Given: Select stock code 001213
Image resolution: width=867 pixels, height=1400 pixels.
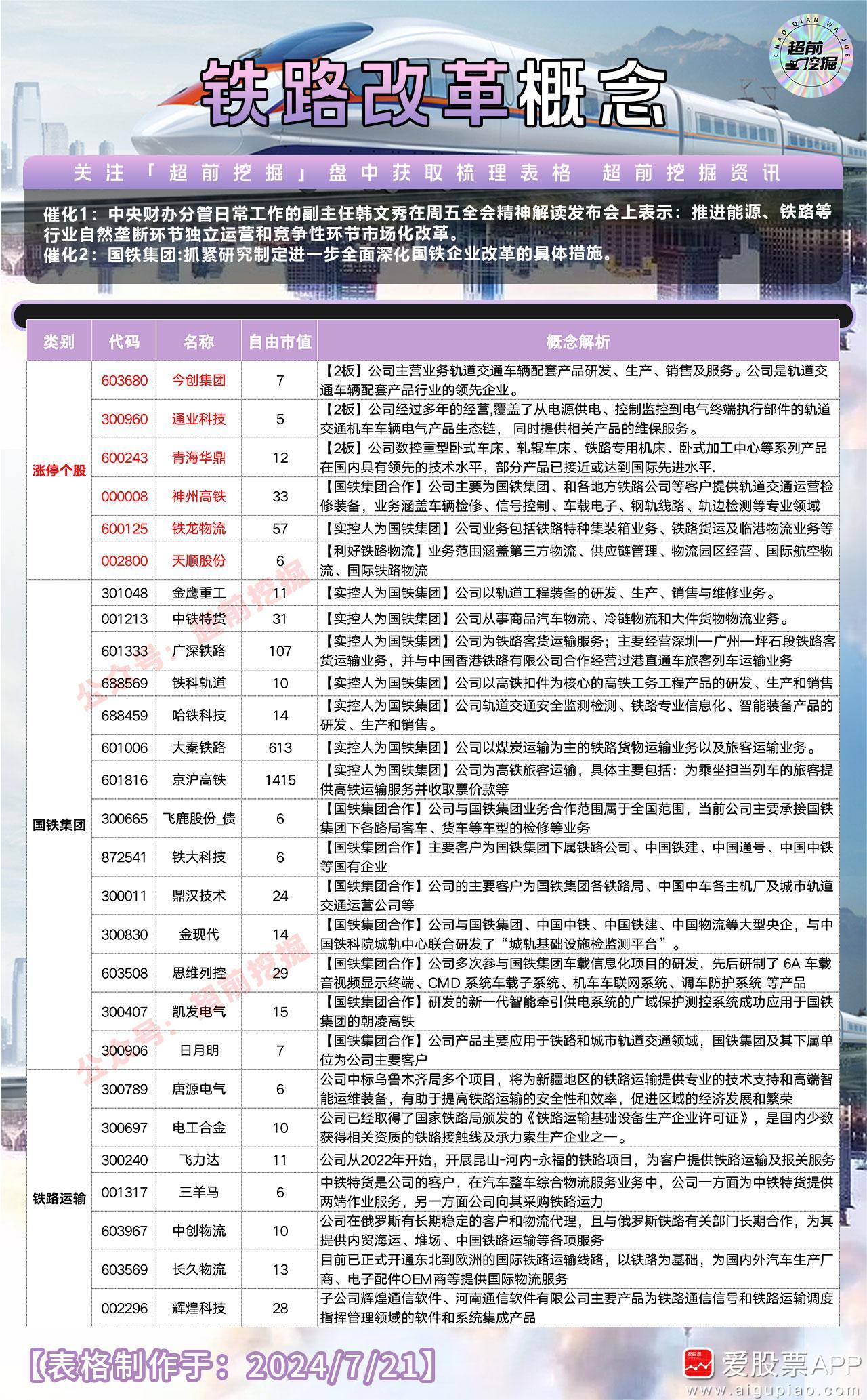Looking at the screenshot, I should coord(124,619).
